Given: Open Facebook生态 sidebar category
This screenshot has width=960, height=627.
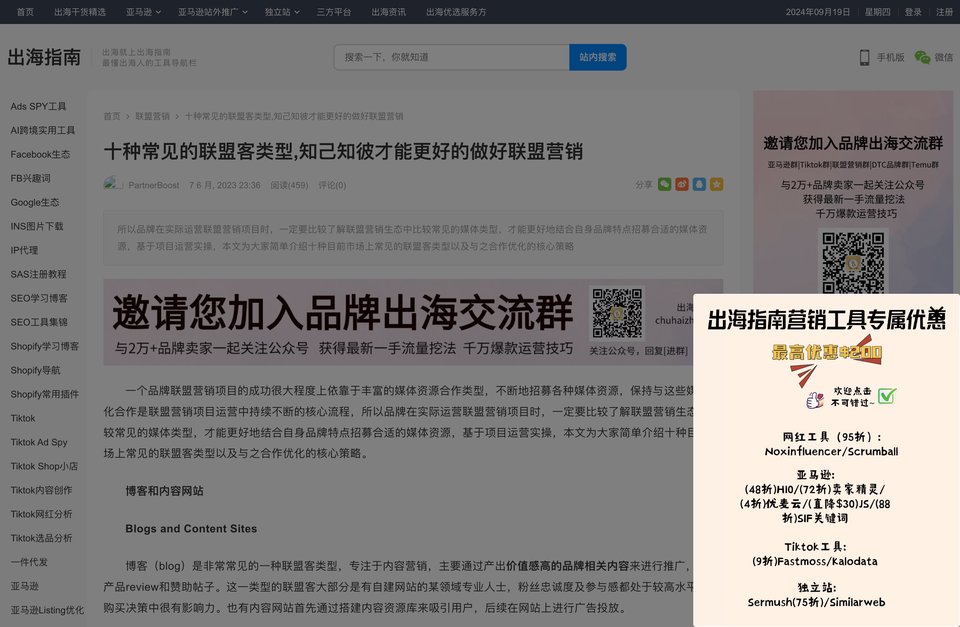Looking at the screenshot, I should pos(40,154).
